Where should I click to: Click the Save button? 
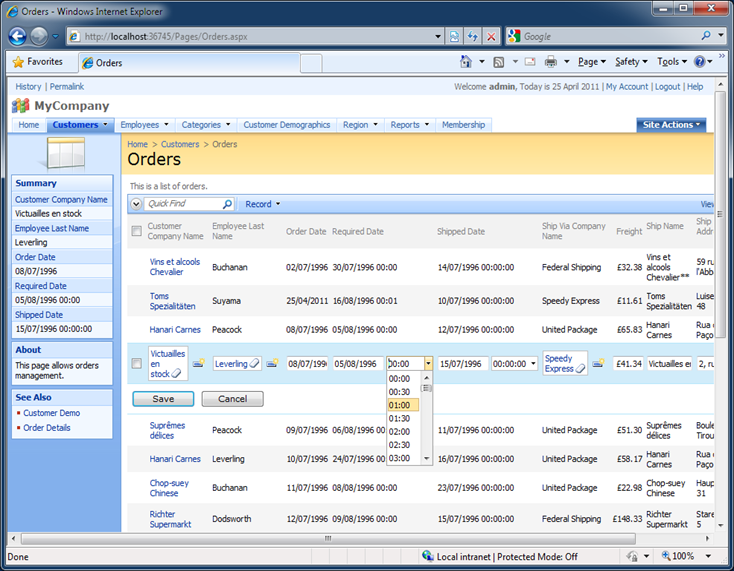pyautogui.click(x=163, y=399)
